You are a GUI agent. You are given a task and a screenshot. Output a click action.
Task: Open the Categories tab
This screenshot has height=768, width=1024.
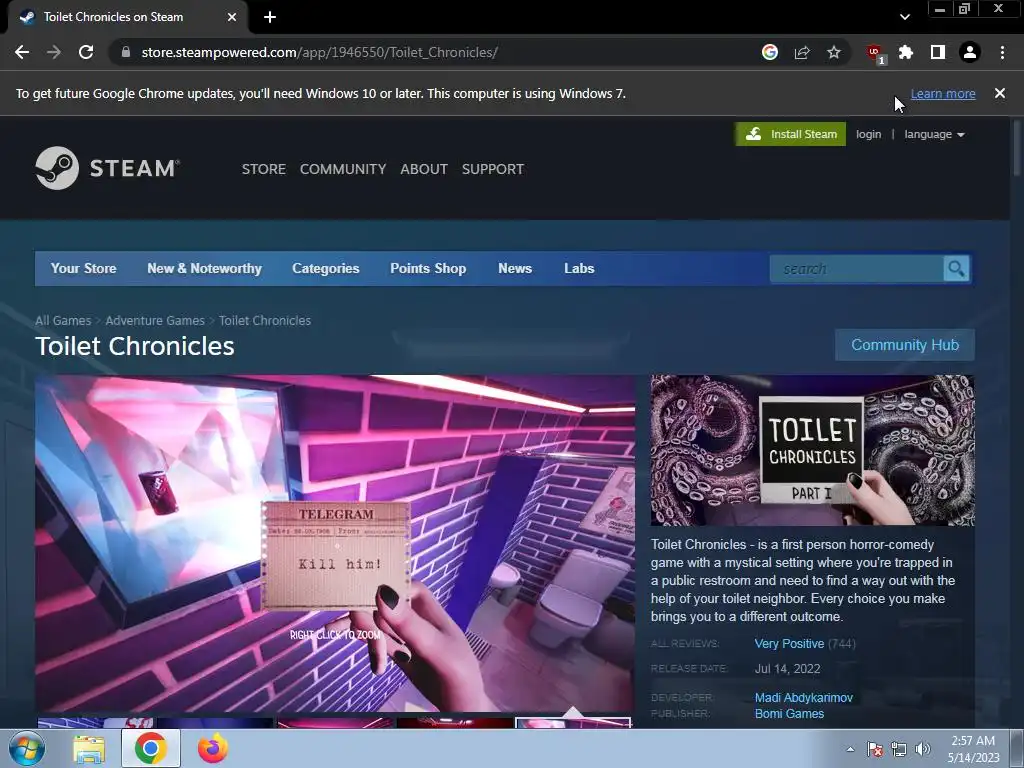(x=326, y=268)
